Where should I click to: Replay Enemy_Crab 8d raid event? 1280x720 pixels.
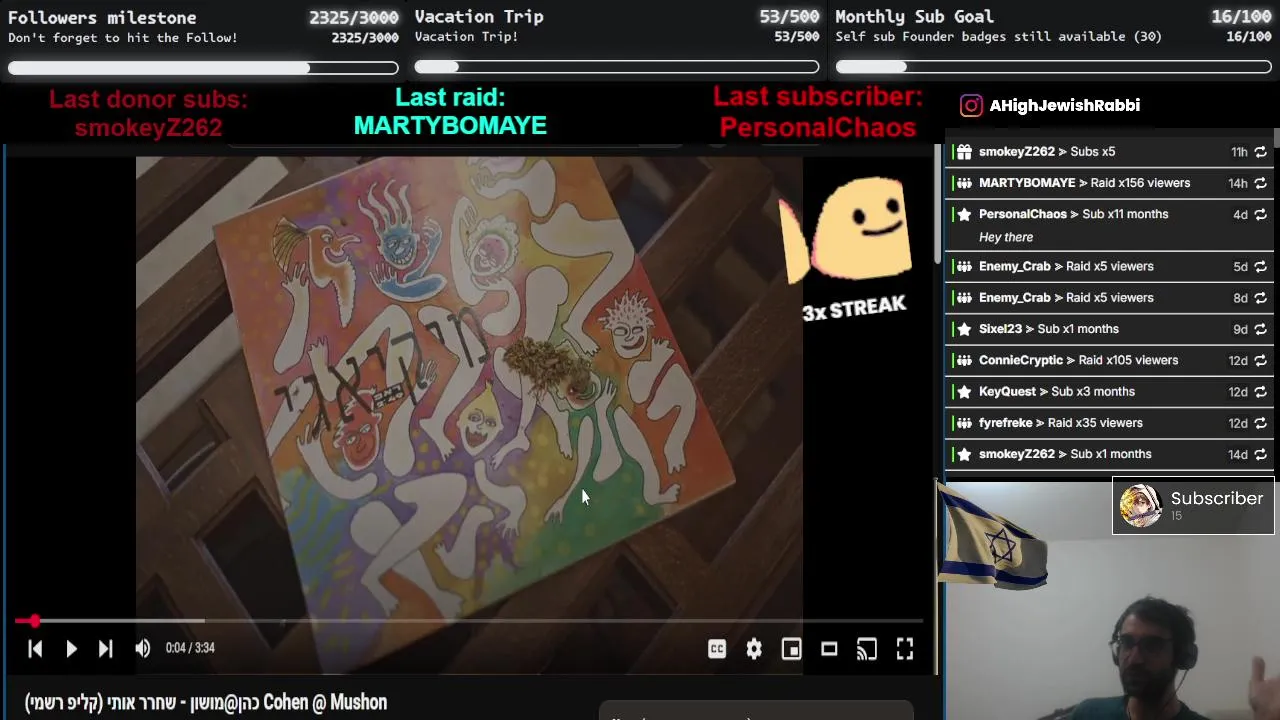point(1260,298)
